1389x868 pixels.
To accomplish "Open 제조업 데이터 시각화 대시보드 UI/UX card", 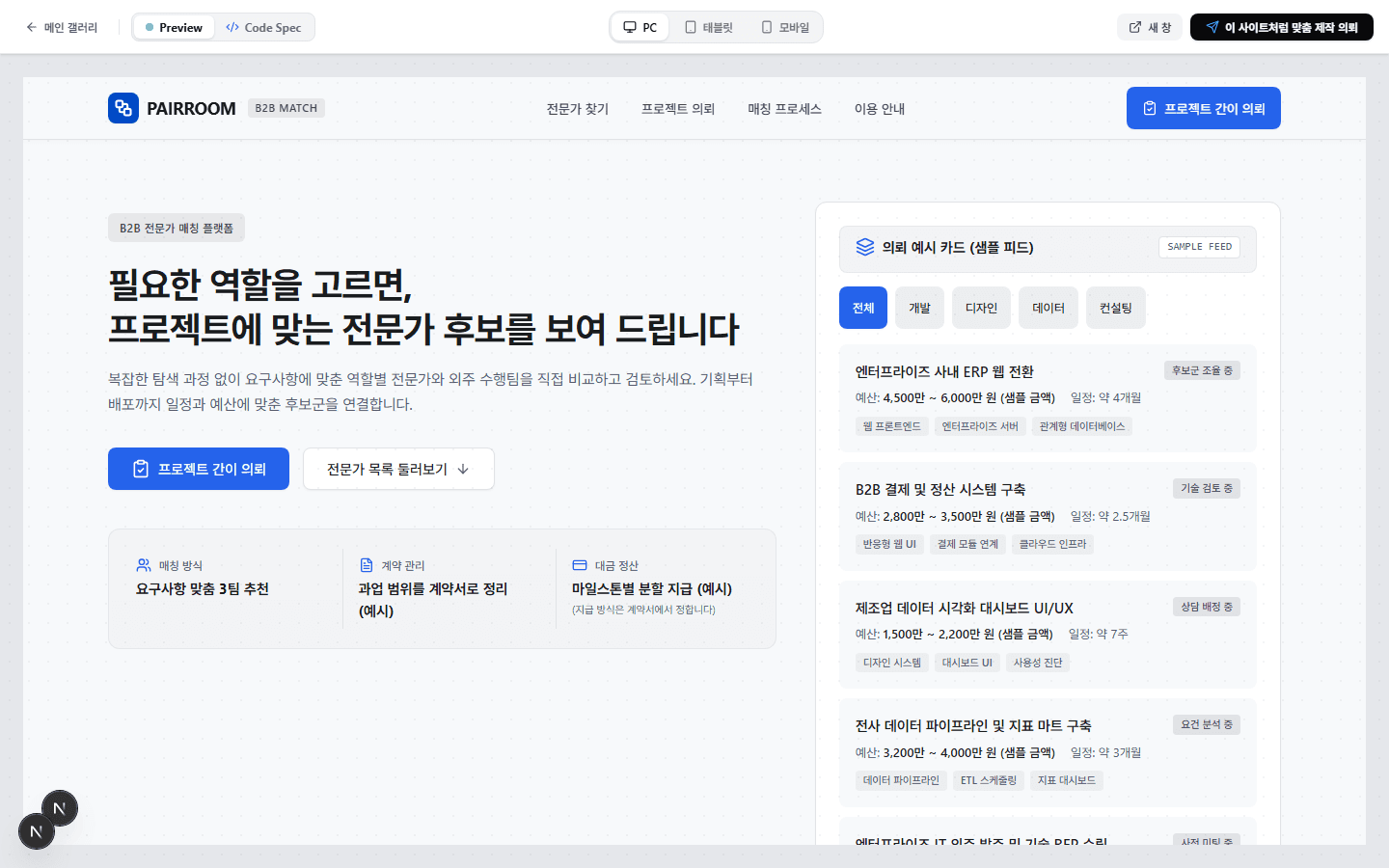I will [x=1048, y=635].
